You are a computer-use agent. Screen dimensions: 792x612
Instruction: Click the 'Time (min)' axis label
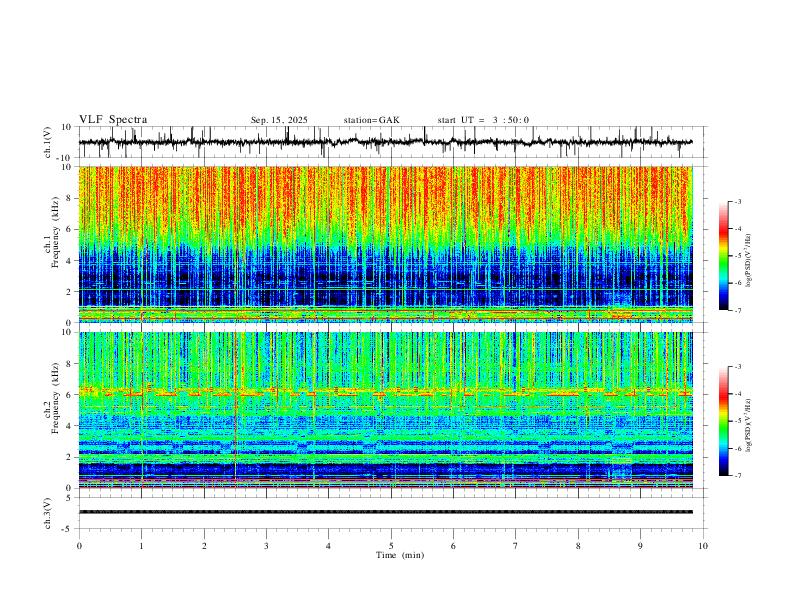[400, 555]
